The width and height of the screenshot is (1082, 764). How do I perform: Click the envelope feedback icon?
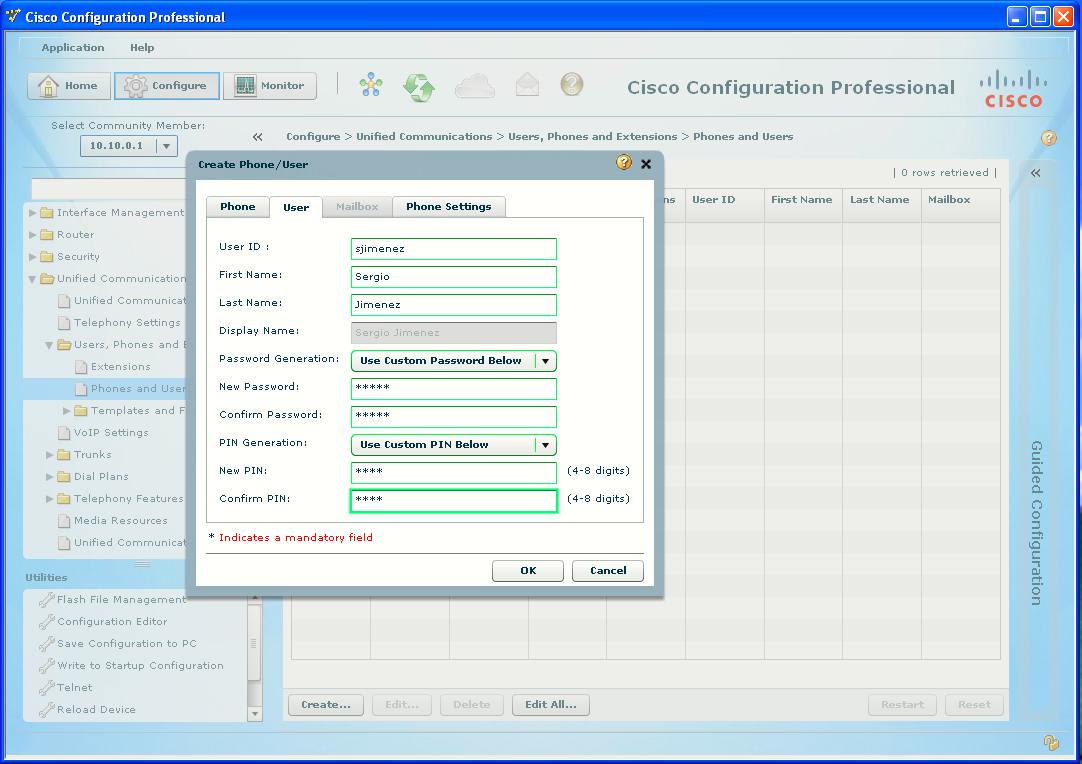point(527,85)
